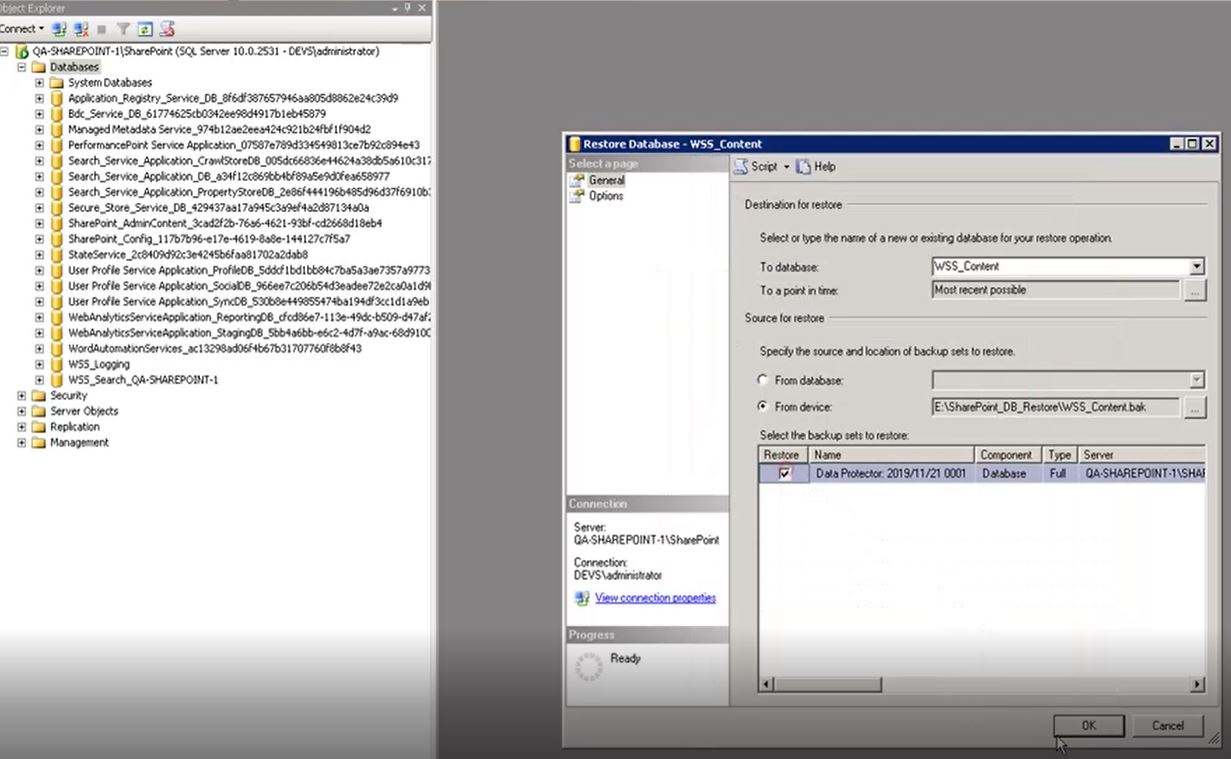Open Help in Restore Database dialog

pyautogui.click(x=815, y=167)
